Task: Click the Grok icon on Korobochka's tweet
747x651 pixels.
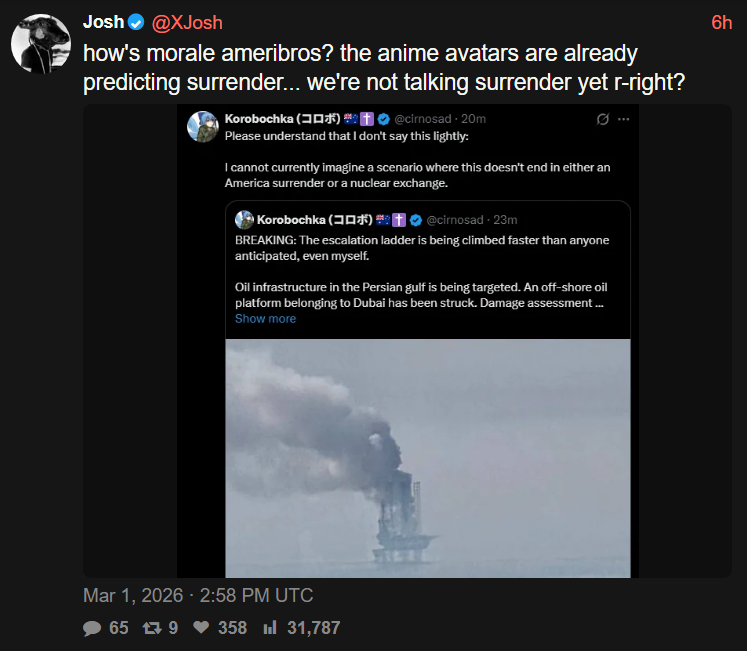Action: click(603, 119)
